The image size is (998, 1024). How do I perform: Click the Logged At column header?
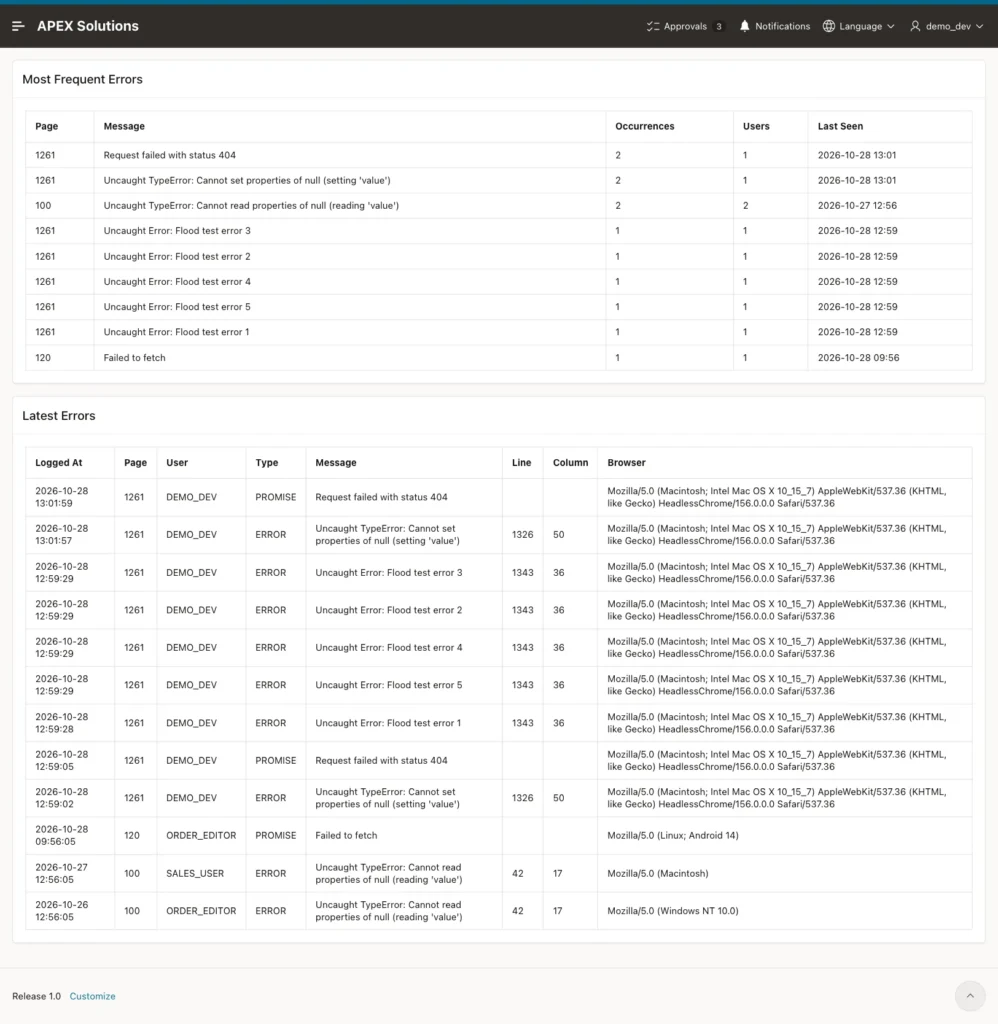point(59,462)
